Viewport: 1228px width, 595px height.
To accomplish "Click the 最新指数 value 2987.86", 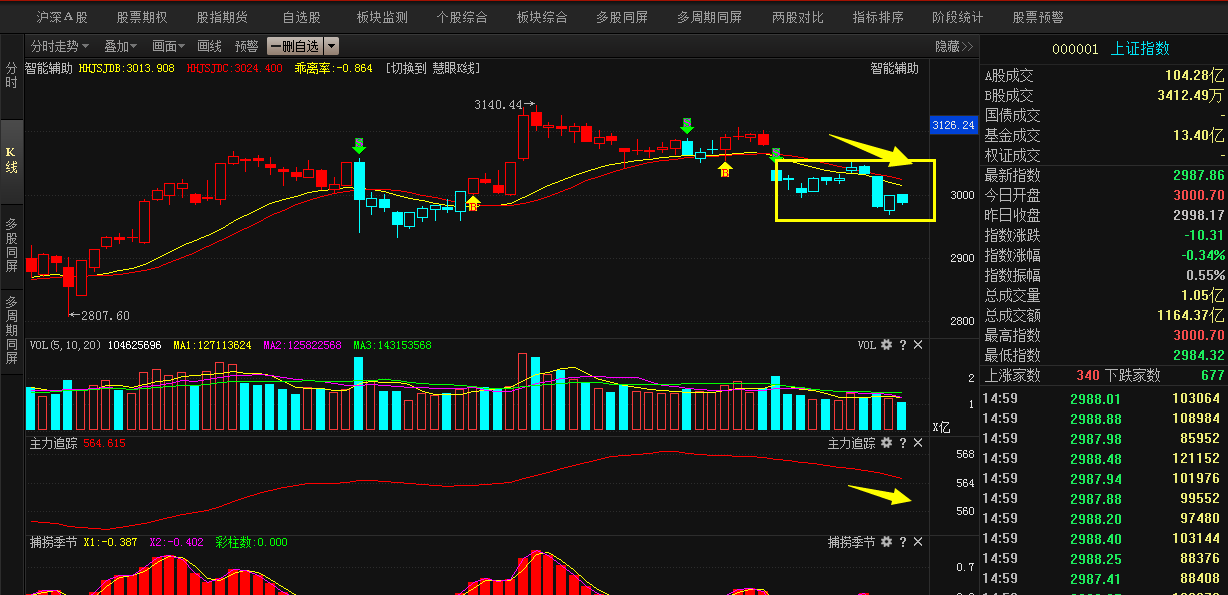I will pos(1198,175).
